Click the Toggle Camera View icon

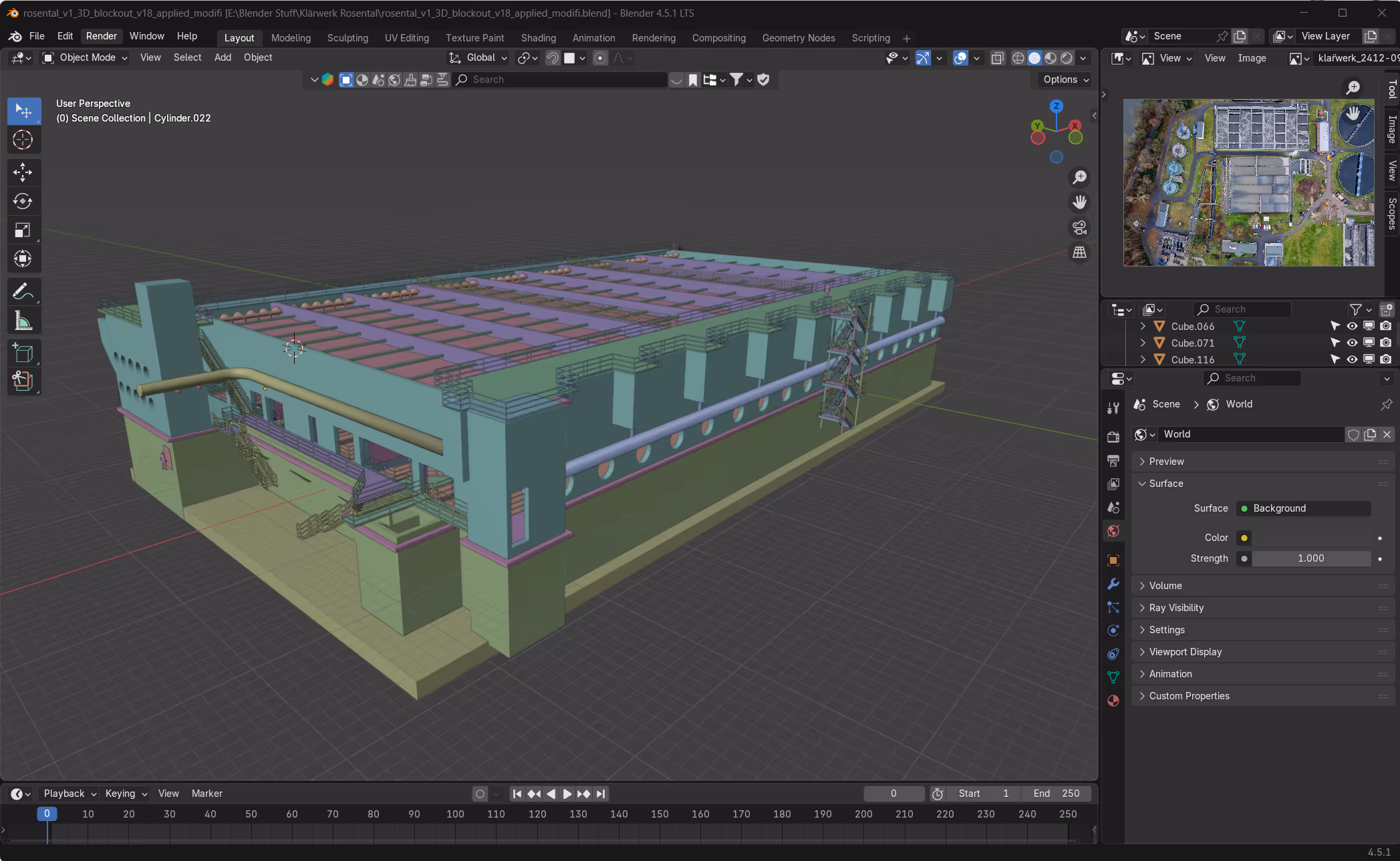1079,228
